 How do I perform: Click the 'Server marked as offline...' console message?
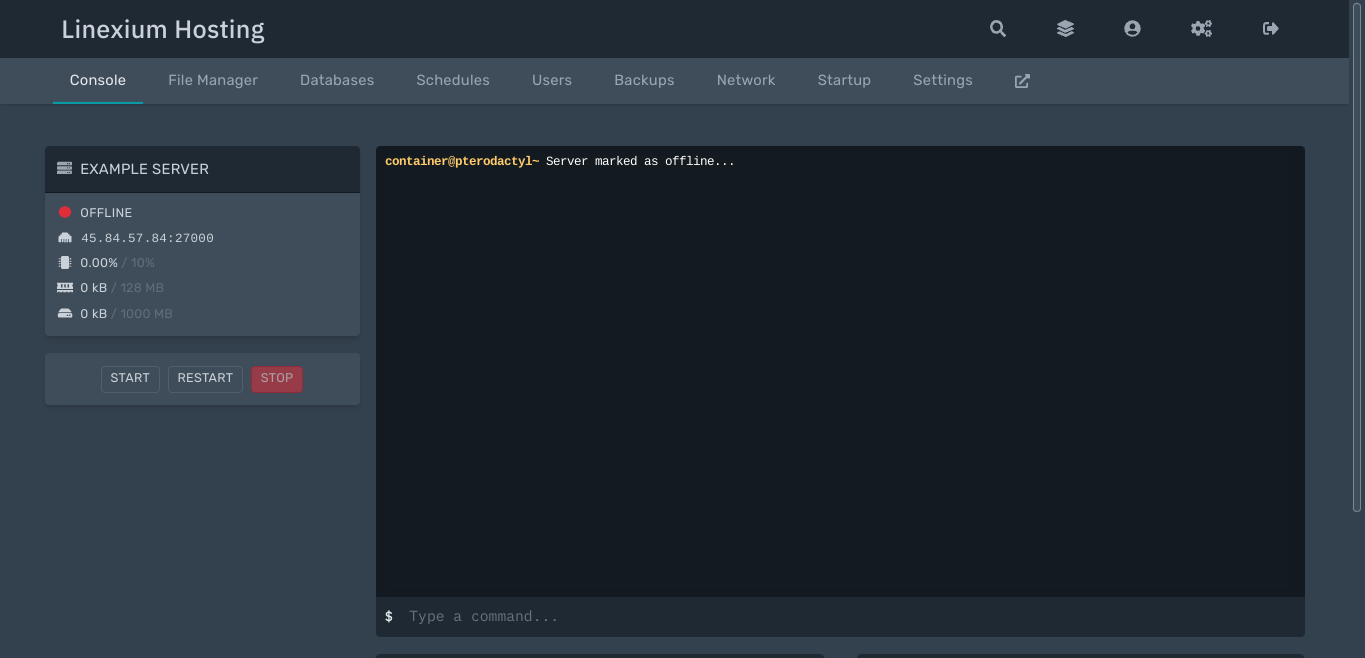tap(640, 161)
